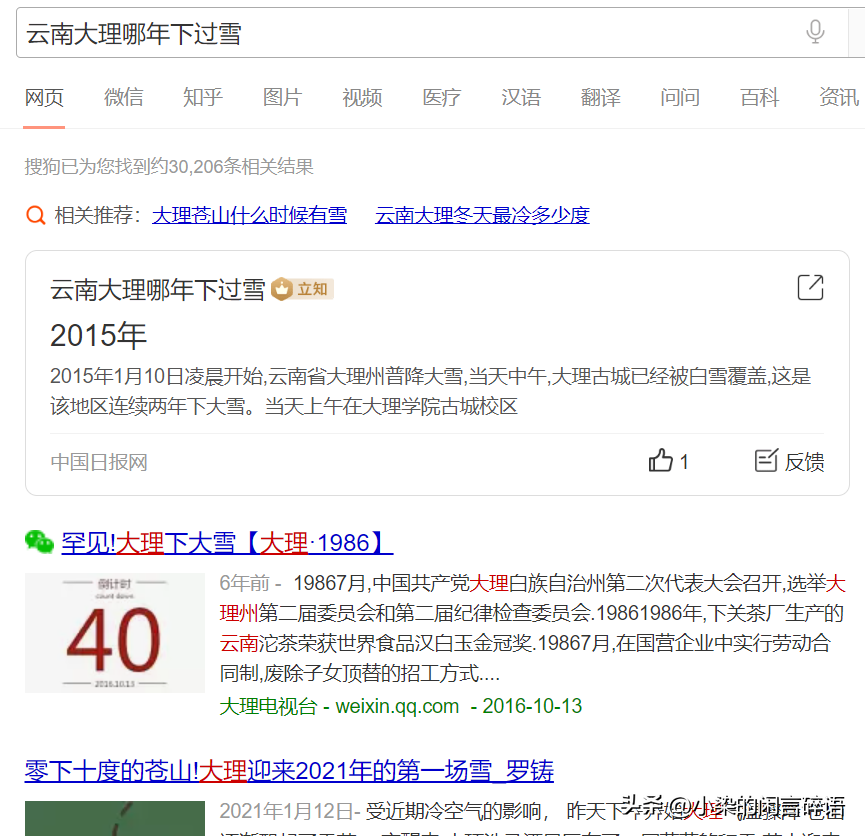Open the 图片 tab
Image resolution: width=865 pixels, height=836 pixels.
[282, 98]
